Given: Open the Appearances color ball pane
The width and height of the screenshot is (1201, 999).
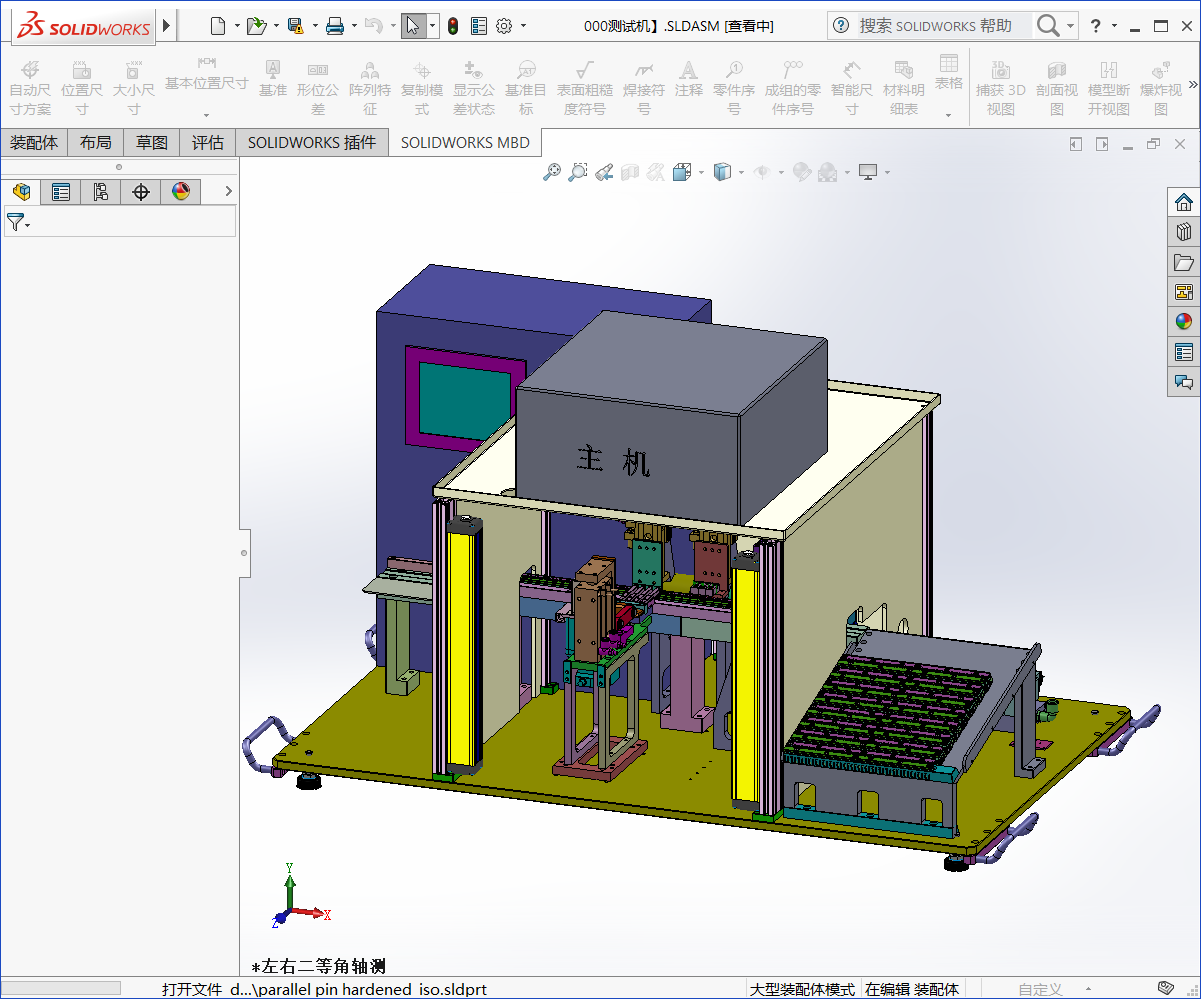Looking at the screenshot, I should (x=1184, y=322).
